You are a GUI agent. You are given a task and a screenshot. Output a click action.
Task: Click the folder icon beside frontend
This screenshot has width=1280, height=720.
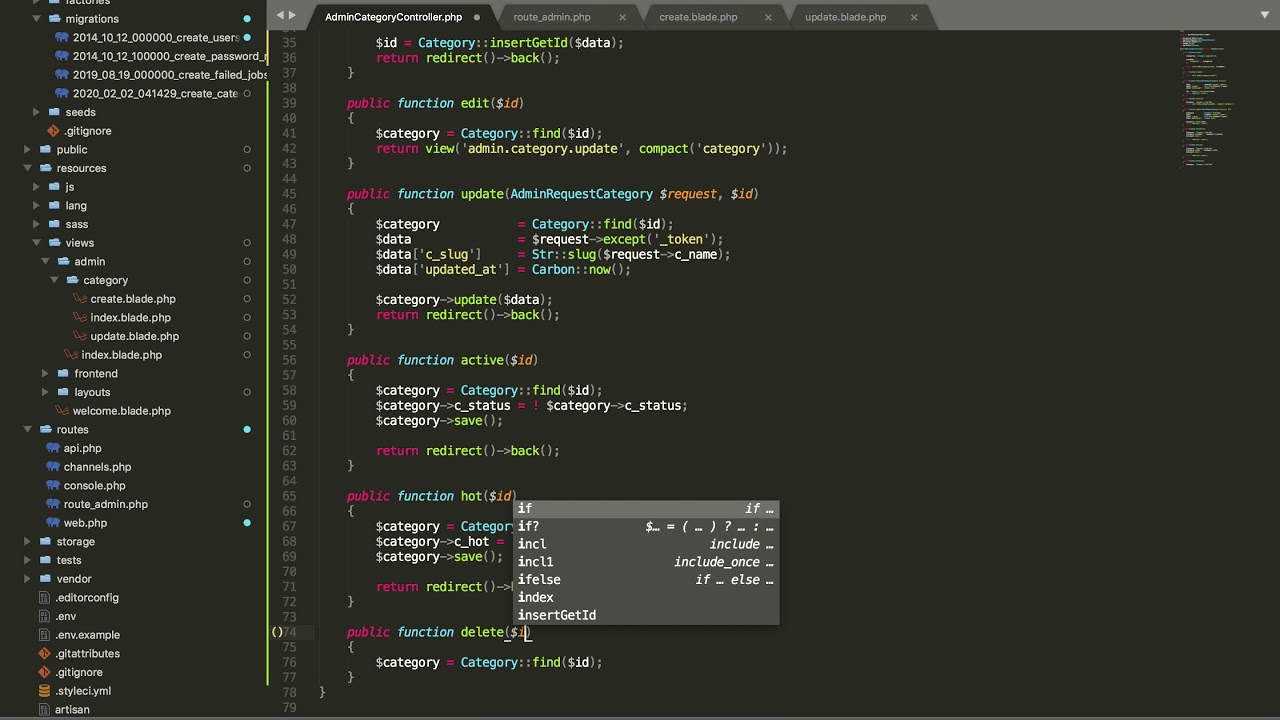pyautogui.click(x=63, y=374)
